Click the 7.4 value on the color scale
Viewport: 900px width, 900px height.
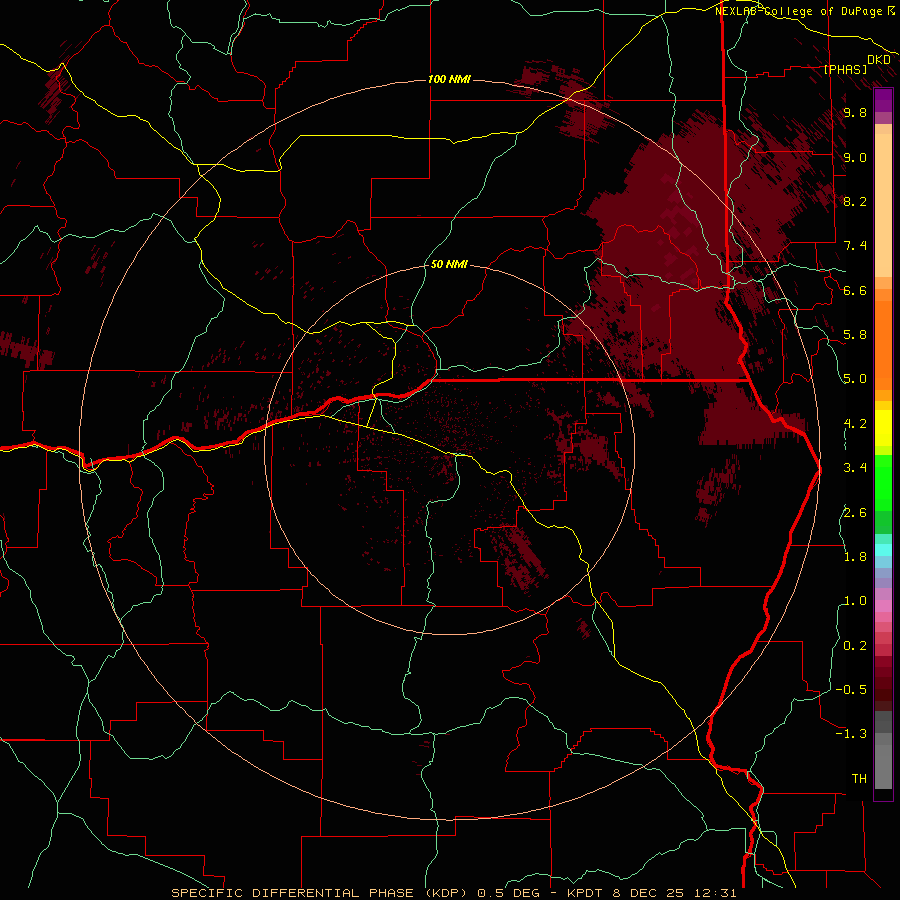[855, 246]
